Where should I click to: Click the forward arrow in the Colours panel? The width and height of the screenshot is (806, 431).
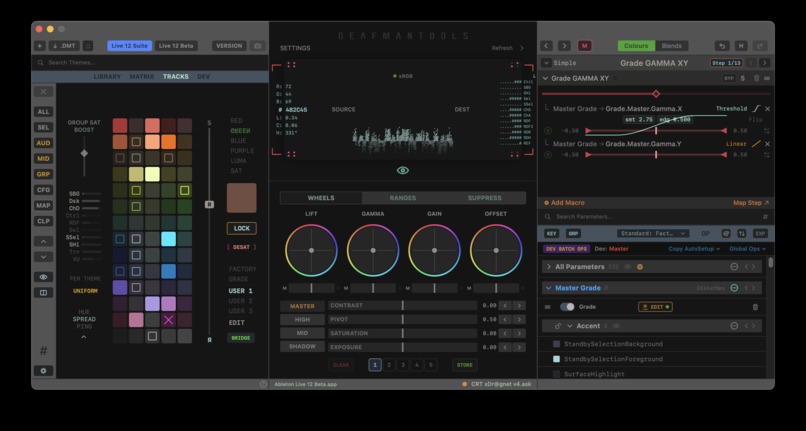tap(564, 46)
